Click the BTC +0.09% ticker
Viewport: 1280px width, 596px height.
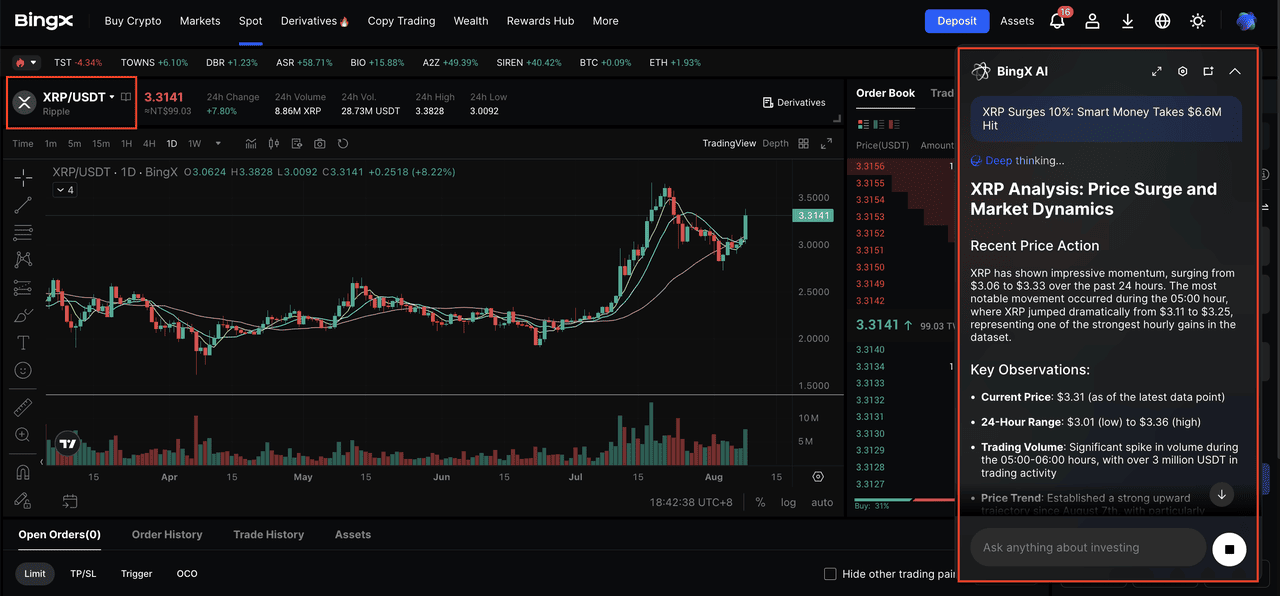(x=605, y=62)
